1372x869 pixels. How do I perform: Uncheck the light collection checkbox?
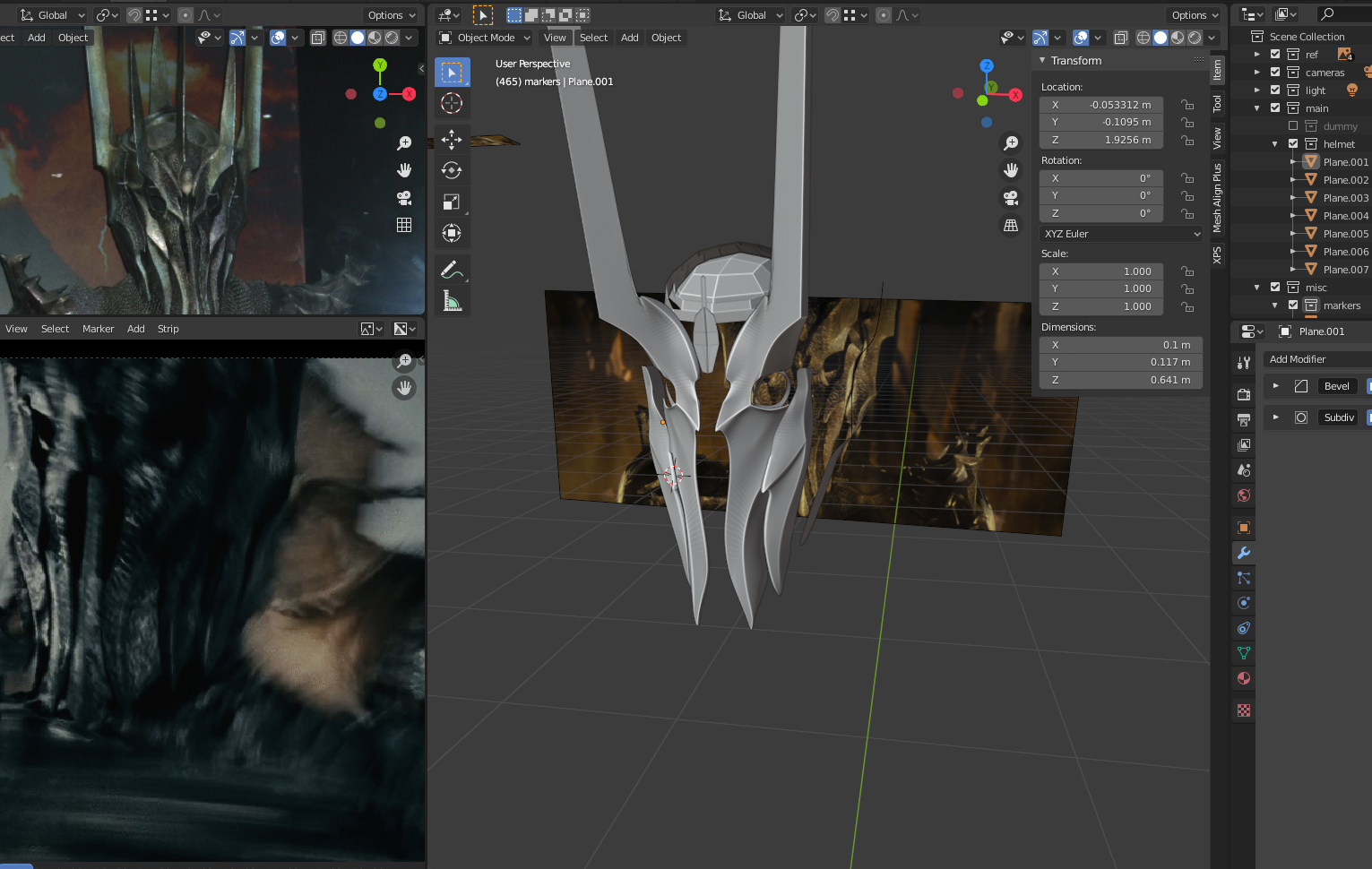(x=1275, y=90)
